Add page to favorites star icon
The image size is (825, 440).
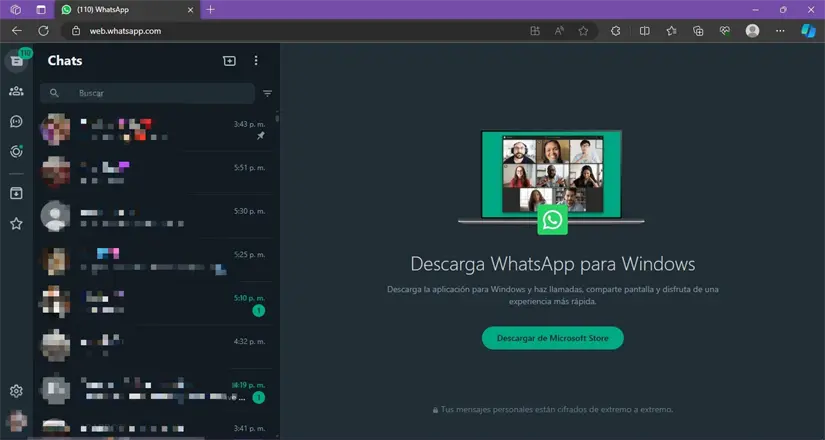click(x=583, y=31)
